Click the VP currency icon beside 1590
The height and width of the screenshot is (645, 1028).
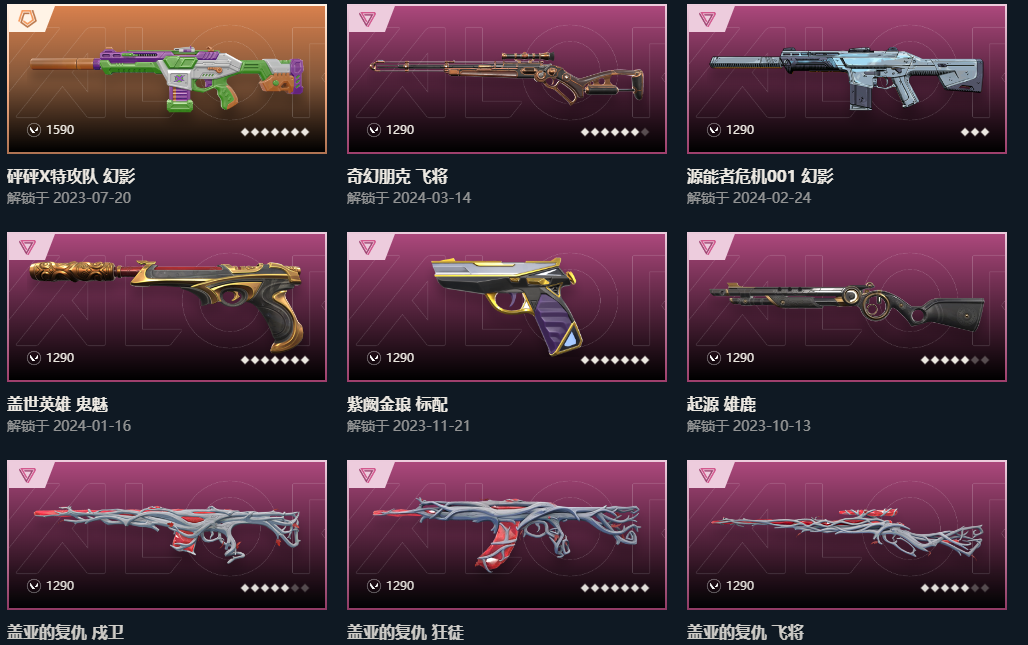[33, 130]
